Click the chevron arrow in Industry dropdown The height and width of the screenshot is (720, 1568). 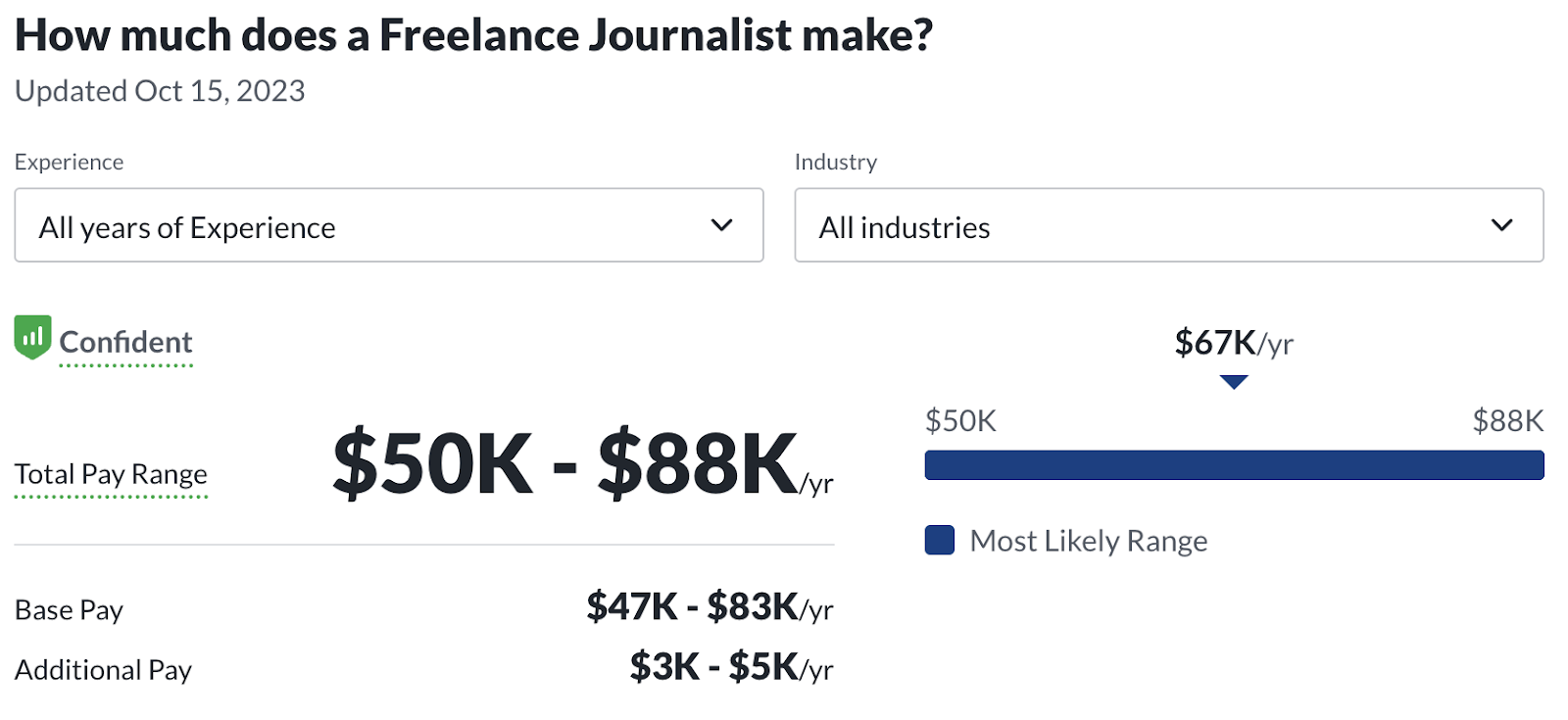click(x=1501, y=225)
